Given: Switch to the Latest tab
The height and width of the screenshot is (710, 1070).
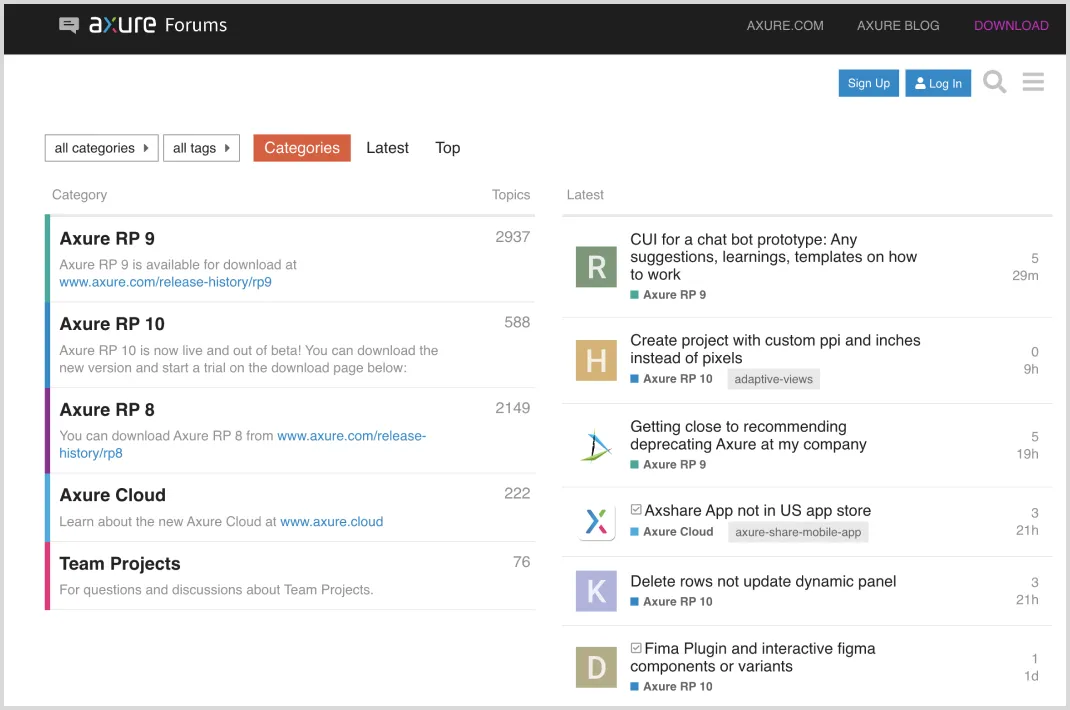Looking at the screenshot, I should pos(387,148).
